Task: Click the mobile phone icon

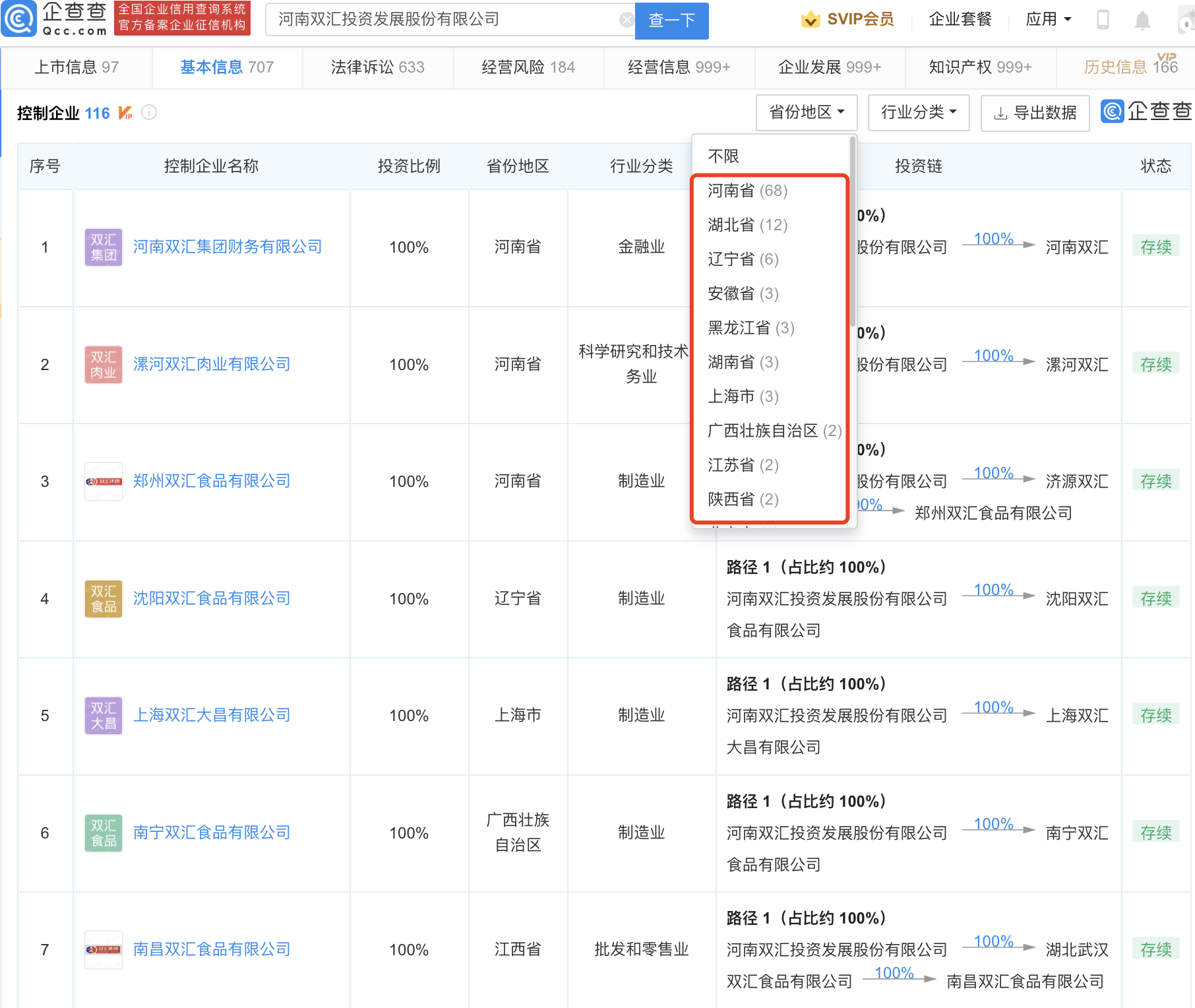Action: tap(1103, 20)
